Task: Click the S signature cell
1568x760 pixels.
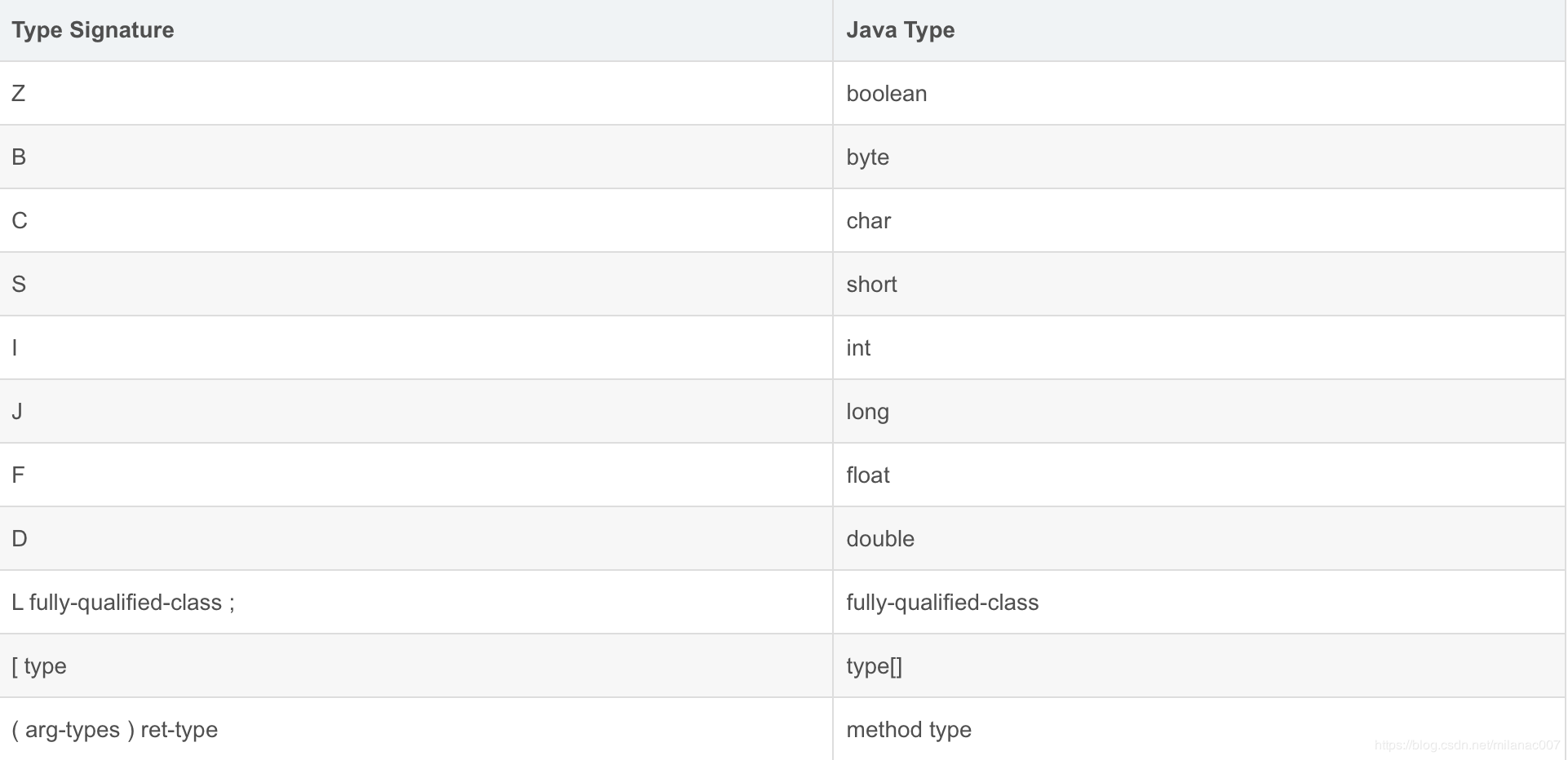Action: (x=19, y=285)
